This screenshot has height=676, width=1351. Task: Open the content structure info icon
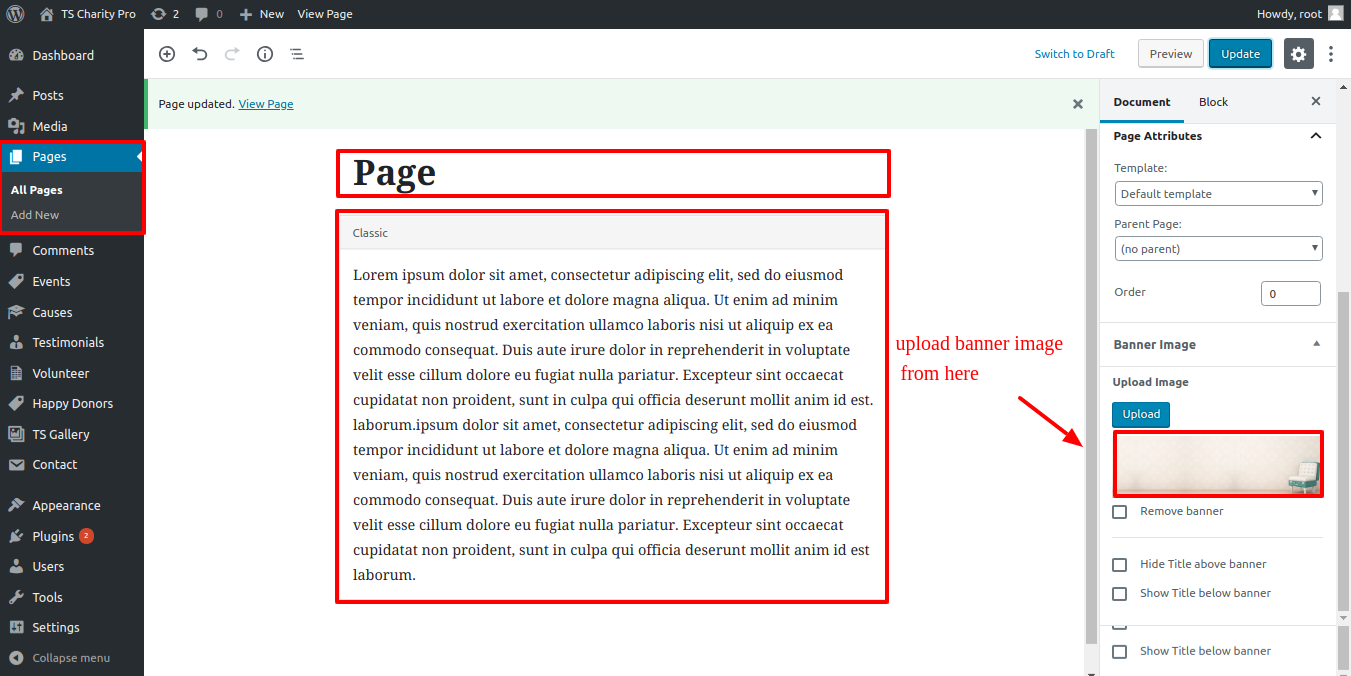click(x=265, y=54)
